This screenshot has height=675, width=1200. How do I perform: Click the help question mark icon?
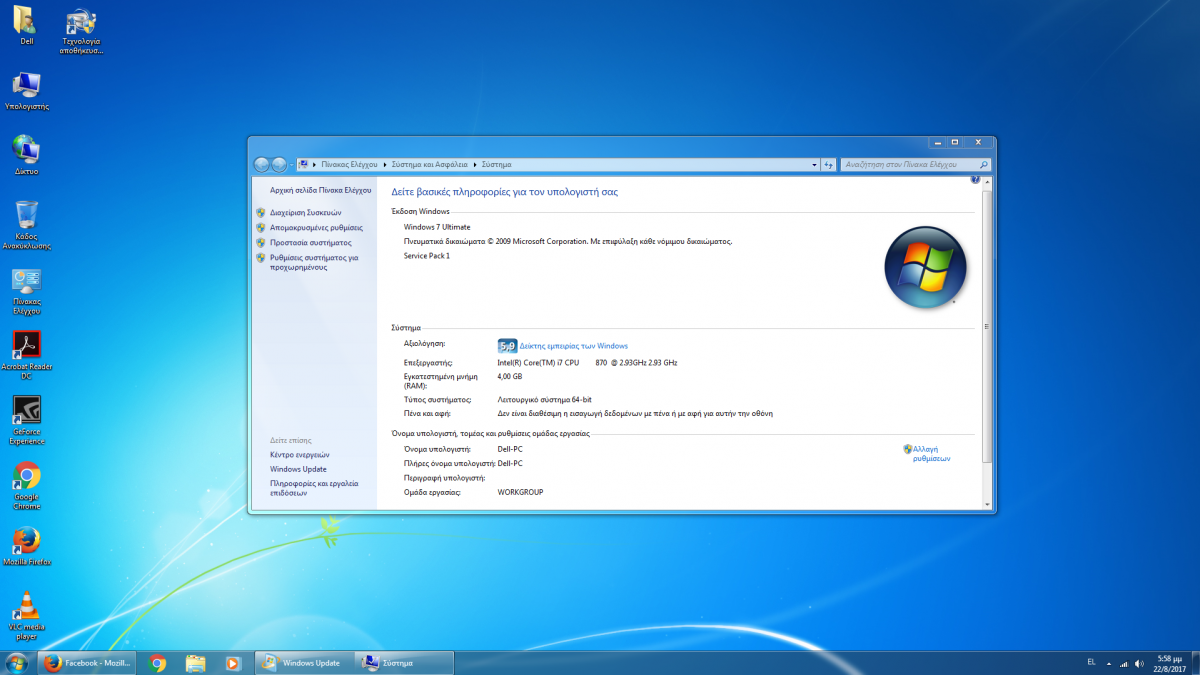pos(975,180)
